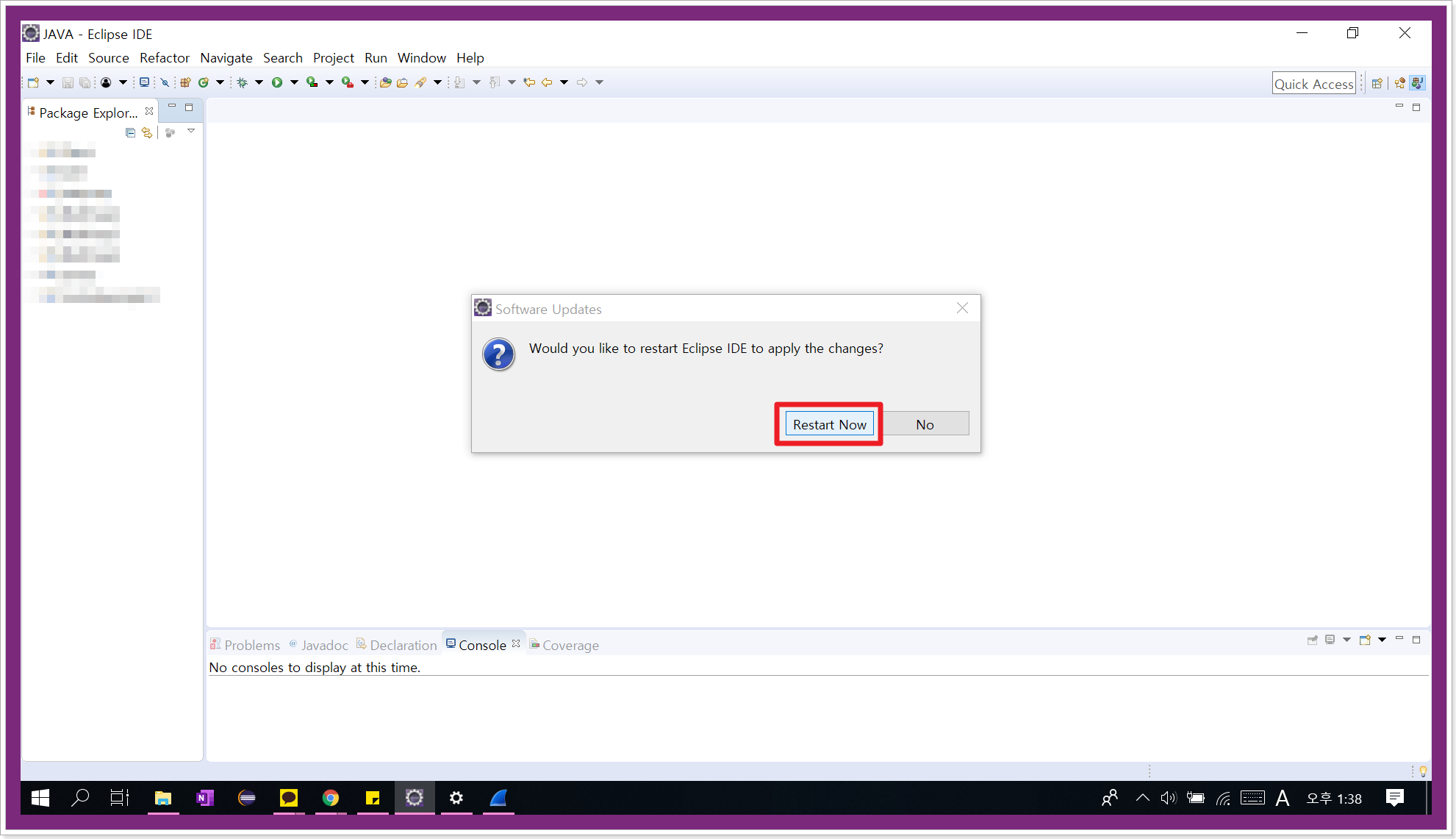Click the Open Perspective icon
The image size is (1456, 839).
tap(1377, 83)
